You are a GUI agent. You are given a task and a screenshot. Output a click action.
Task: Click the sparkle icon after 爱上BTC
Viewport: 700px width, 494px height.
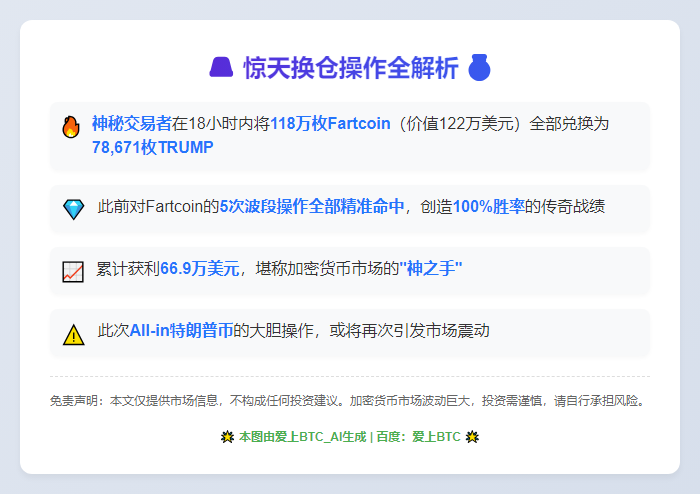472,436
